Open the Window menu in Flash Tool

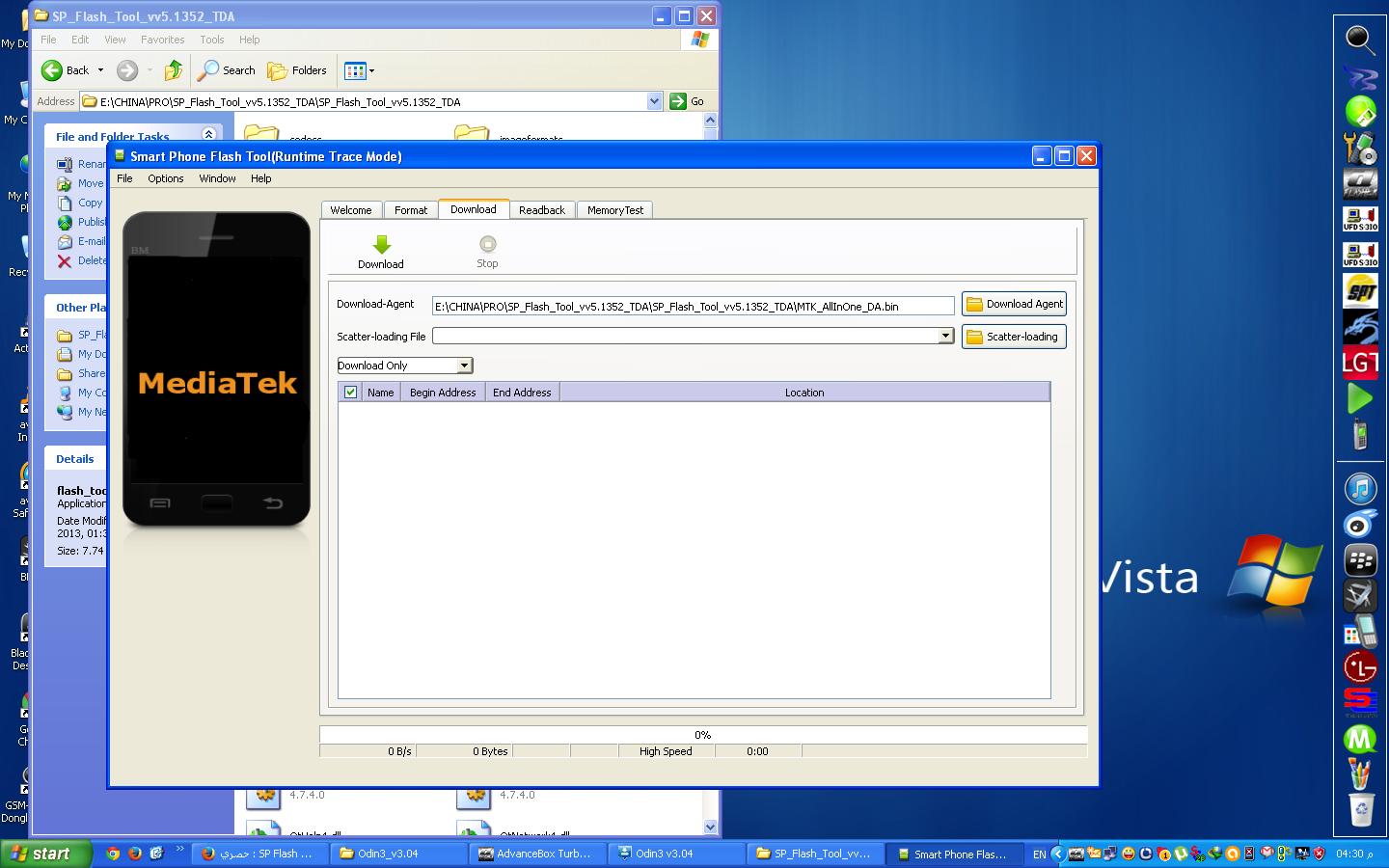point(217,178)
